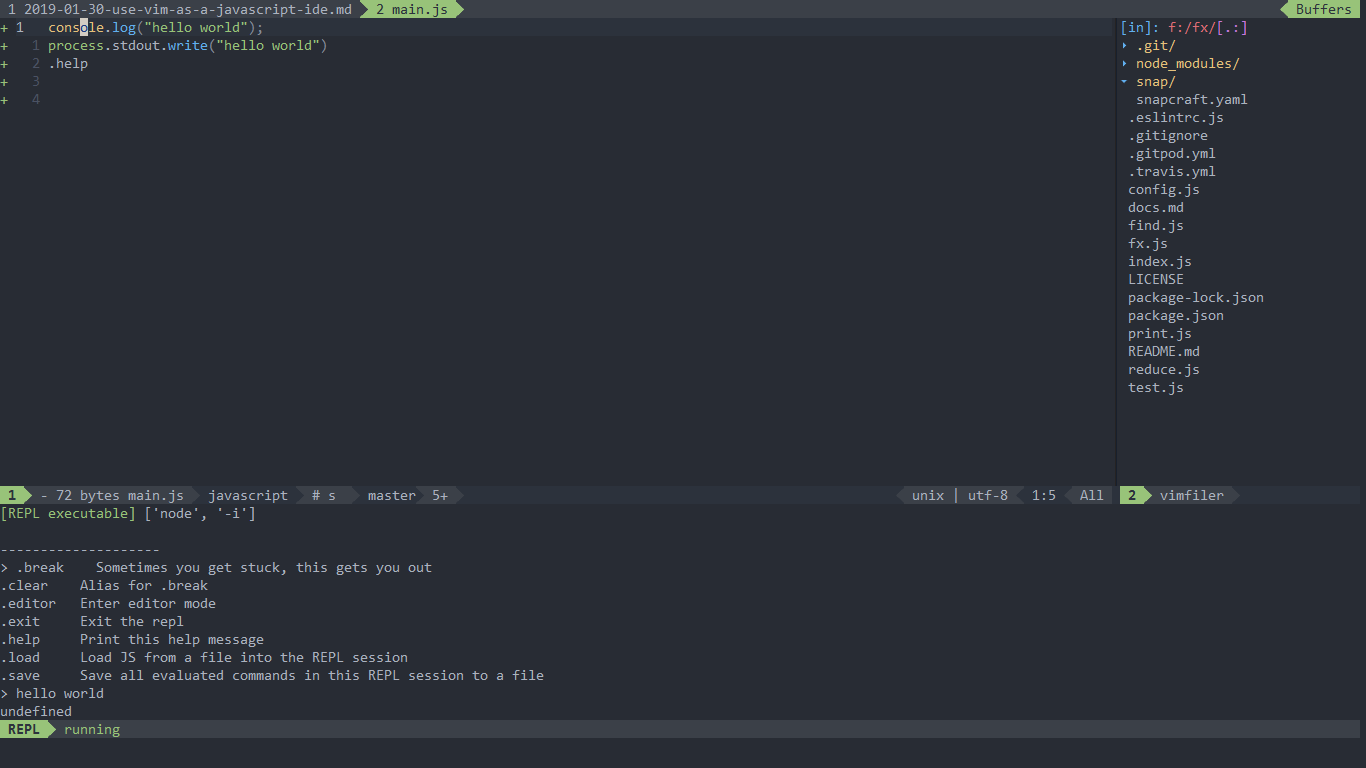Click the 1:5 cursor position indicator
The height and width of the screenshot is (768, 1366).
(1044, 495)
